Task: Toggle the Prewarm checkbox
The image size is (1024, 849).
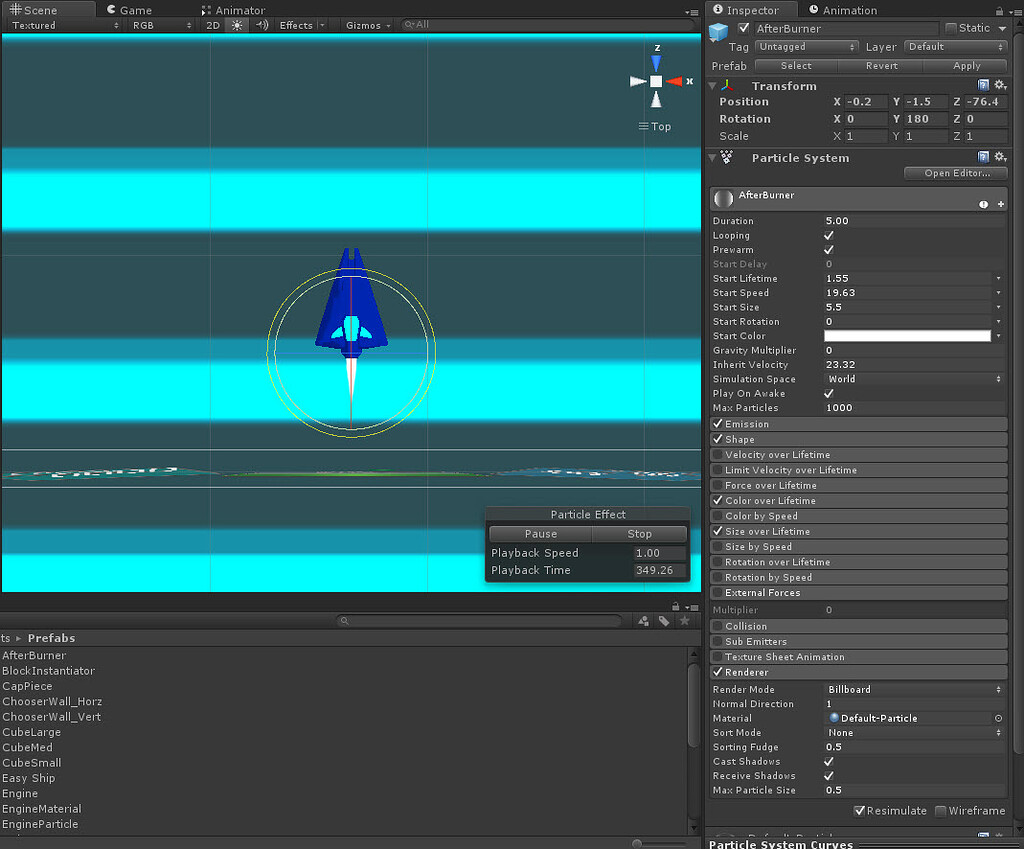Action: point(826,249)
